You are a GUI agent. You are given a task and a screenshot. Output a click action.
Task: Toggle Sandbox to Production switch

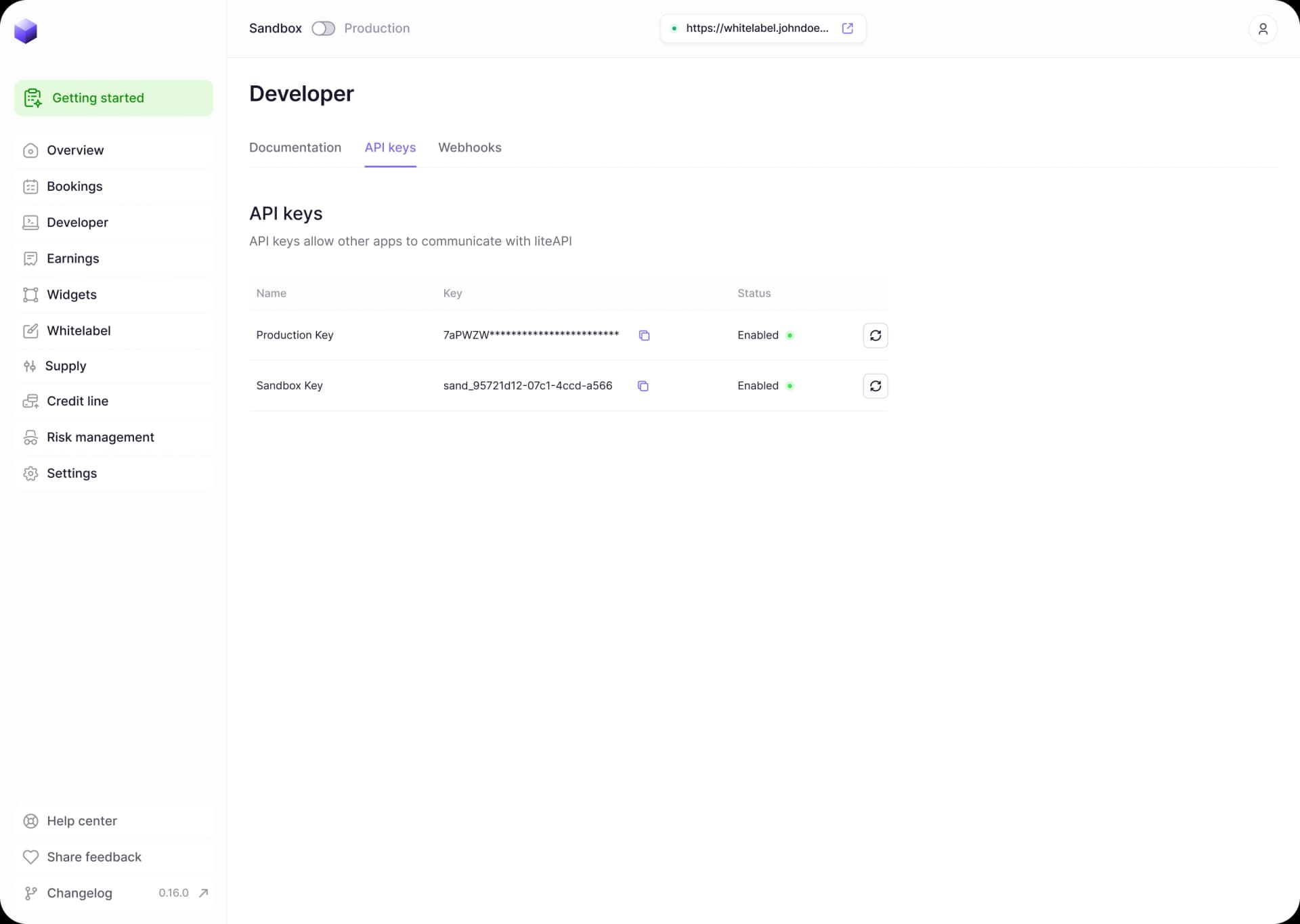[323, 28]
